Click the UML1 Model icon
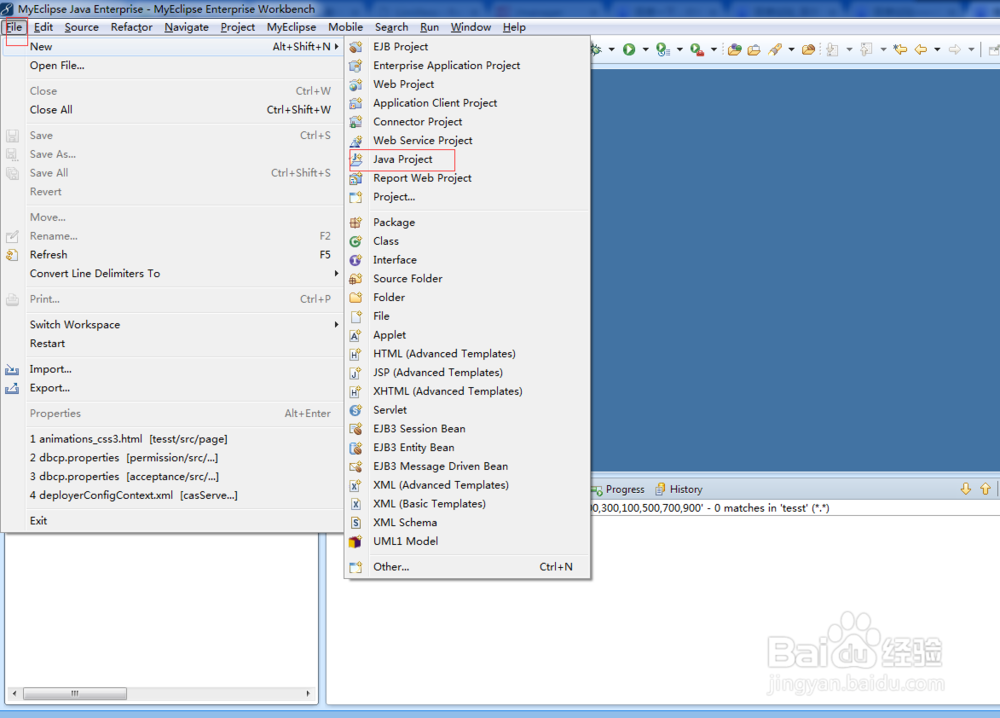Image resolution: width=1000 pixels, height=718 pixels. (x=356, y=541)
